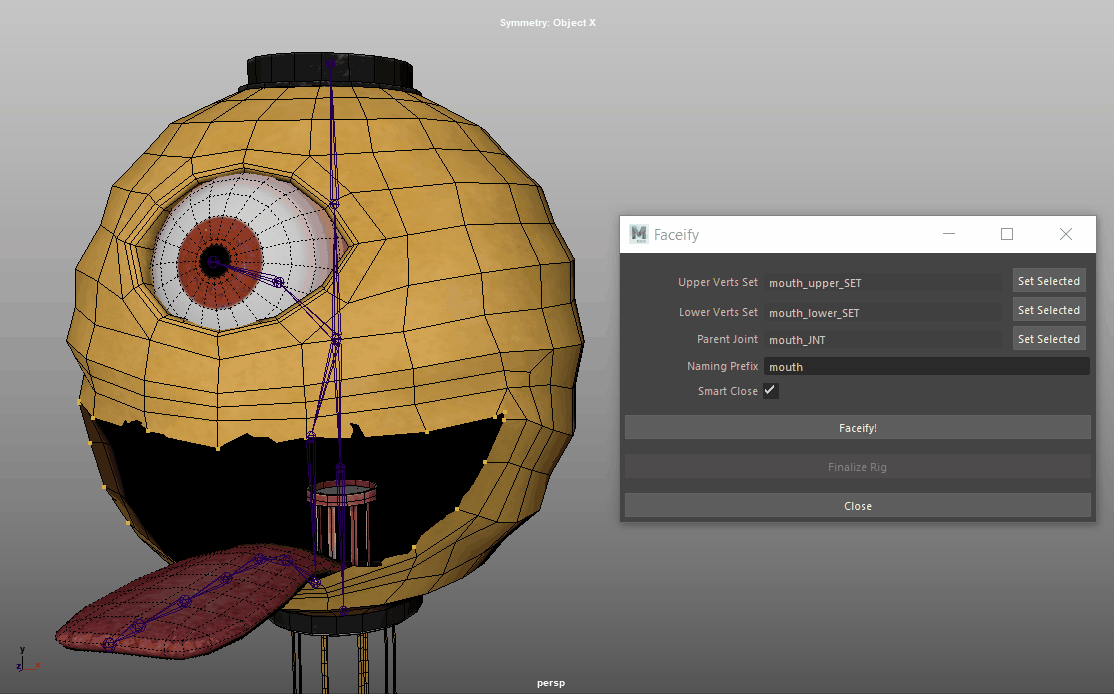Set Selected for Lower Verts Set
The image size is (1114, 694).
(x=1049, y=310)
